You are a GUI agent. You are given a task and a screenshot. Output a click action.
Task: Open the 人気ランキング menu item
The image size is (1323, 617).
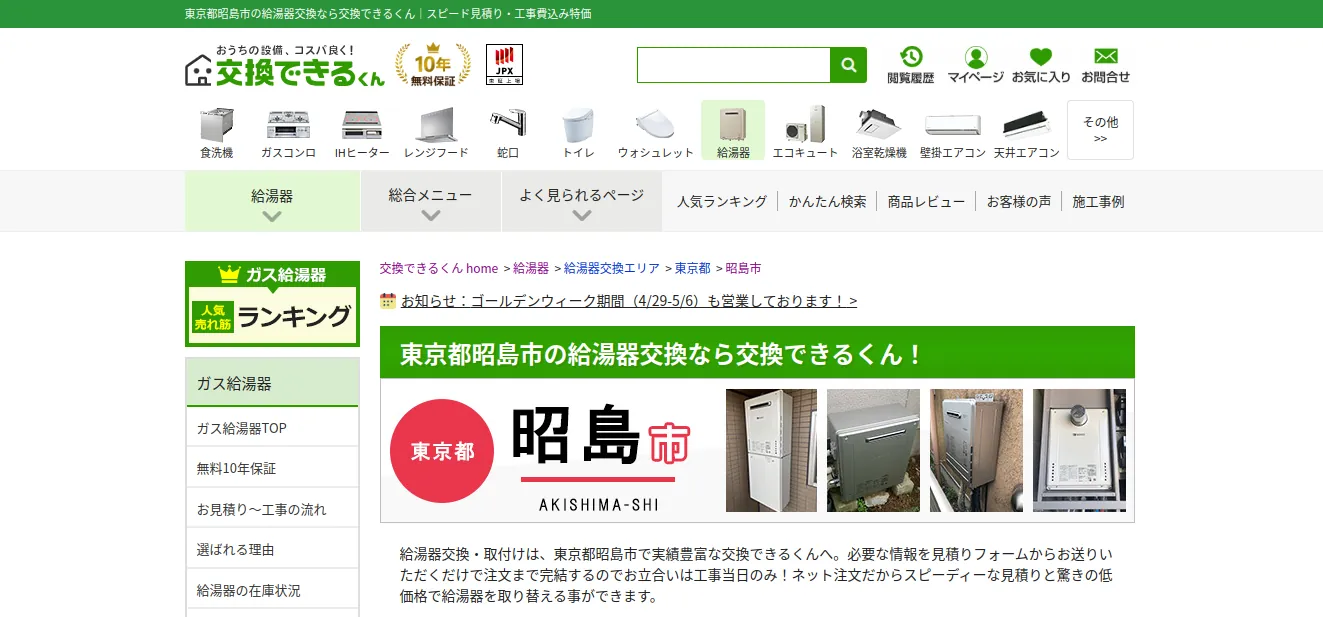[722, 201]
